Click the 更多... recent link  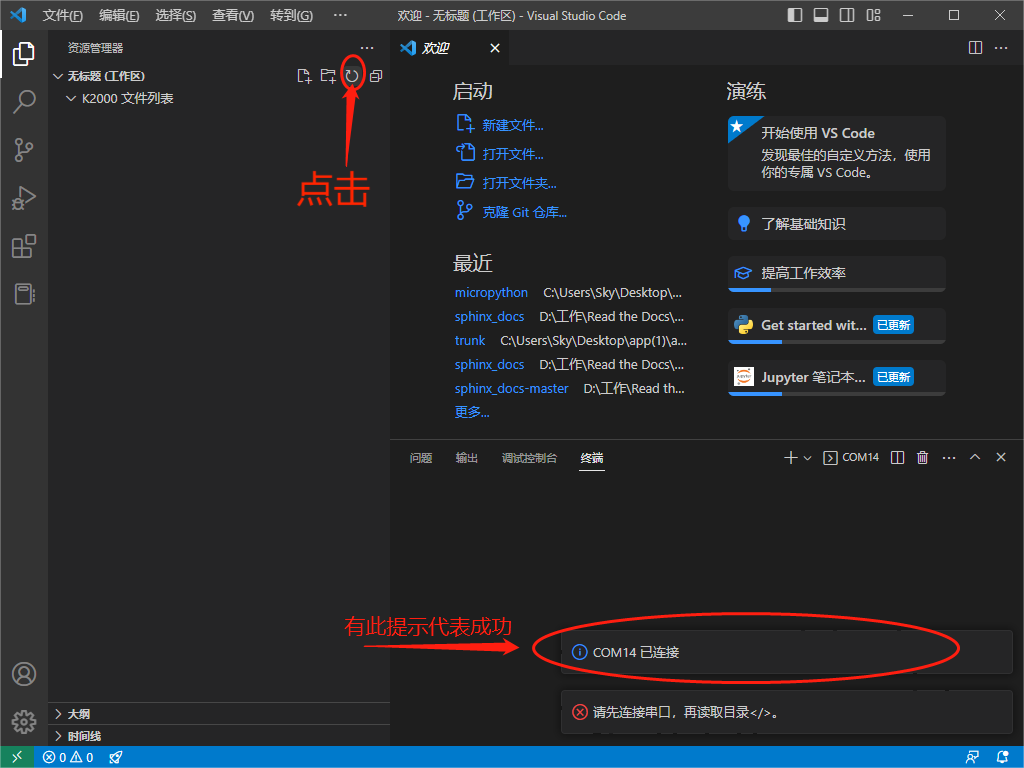click(472, 412)
